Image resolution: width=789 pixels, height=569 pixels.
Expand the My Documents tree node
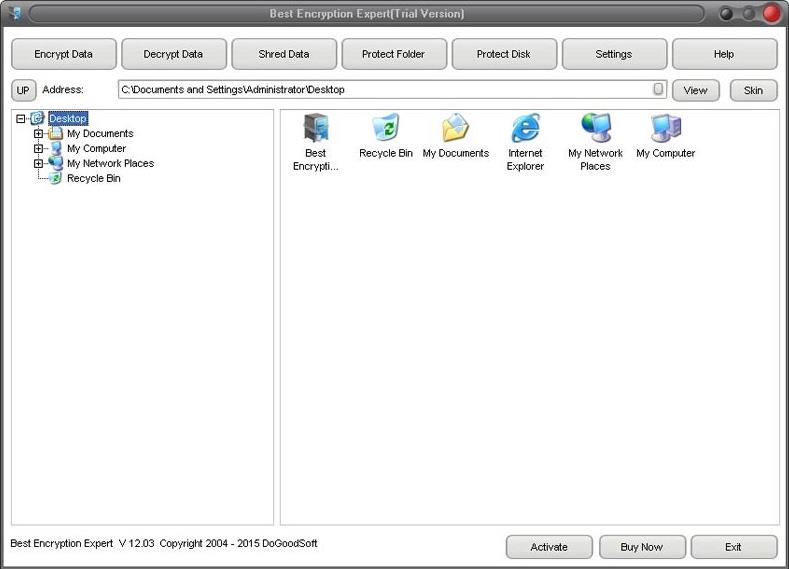point(38,133)
